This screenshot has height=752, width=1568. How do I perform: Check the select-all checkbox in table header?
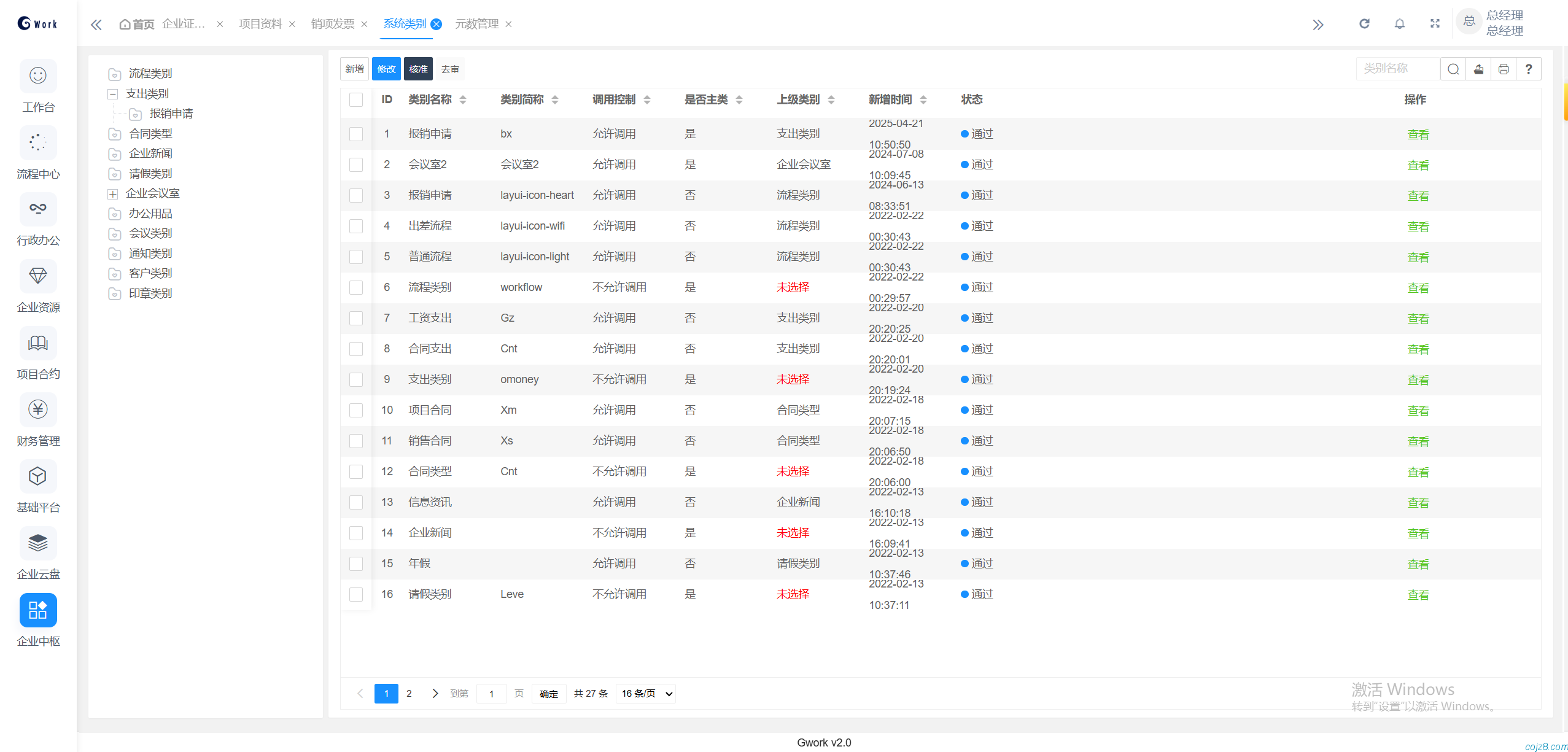click(356, 99)
